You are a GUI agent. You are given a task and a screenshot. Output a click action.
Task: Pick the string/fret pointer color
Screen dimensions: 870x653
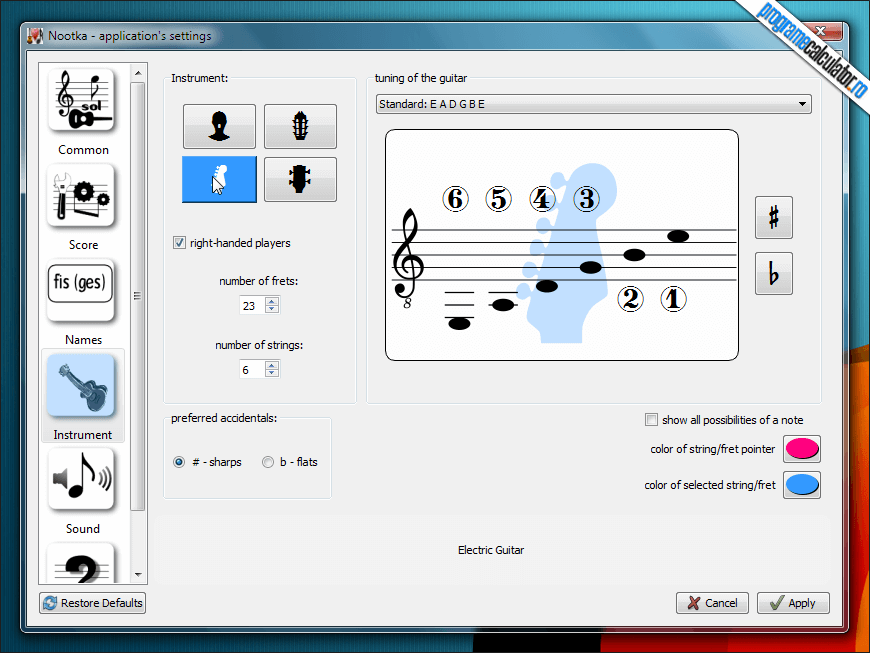pos(802,449)
